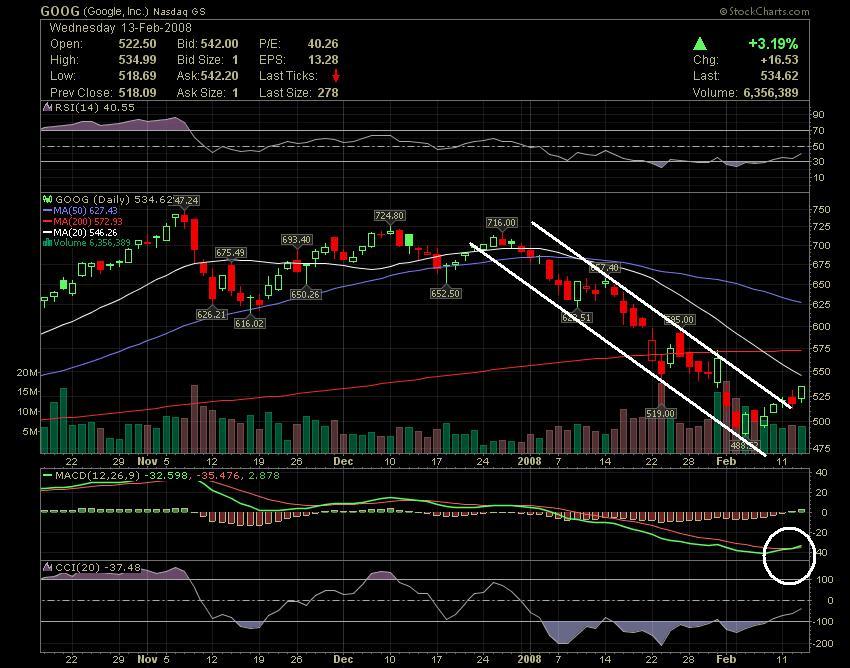Click the last green candlestick for Feb 13
Screen dimensions: 850x668
[802, 393]
